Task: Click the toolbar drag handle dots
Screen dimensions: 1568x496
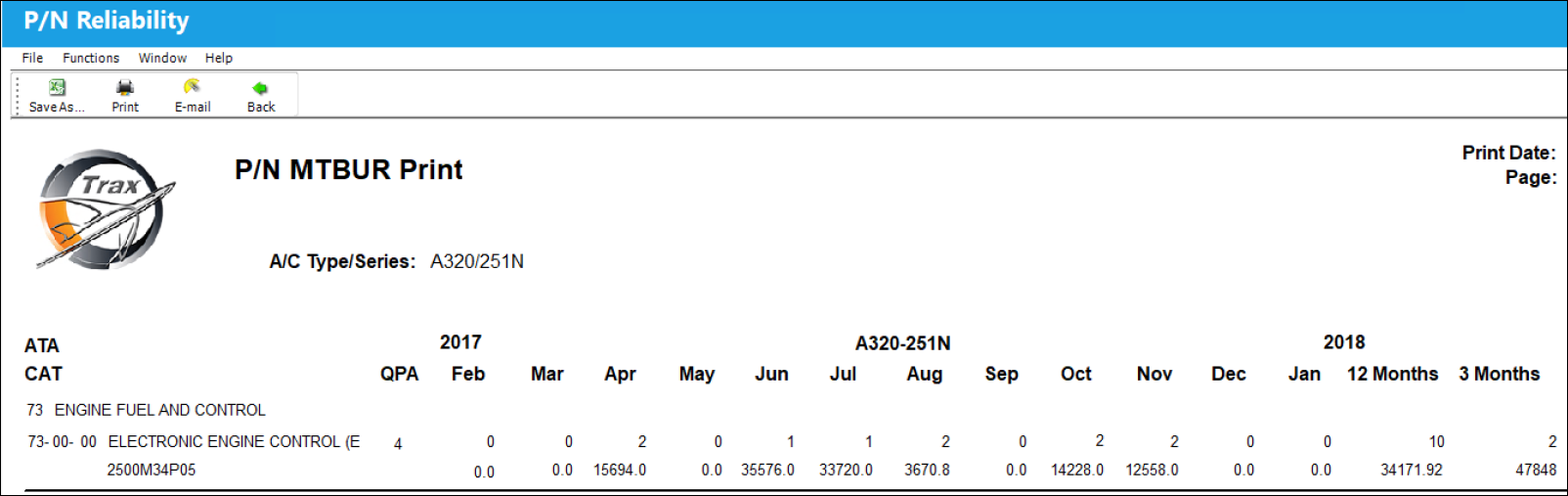Action: (x=17, y=96)
